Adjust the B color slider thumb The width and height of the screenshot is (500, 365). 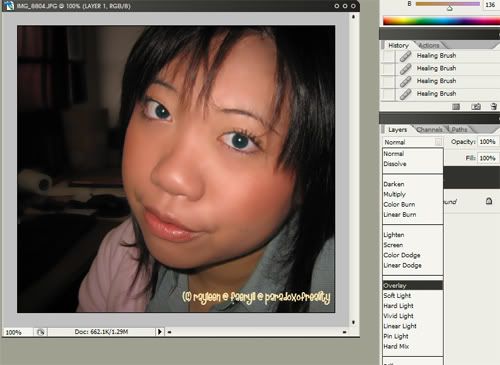coord(449,8)
